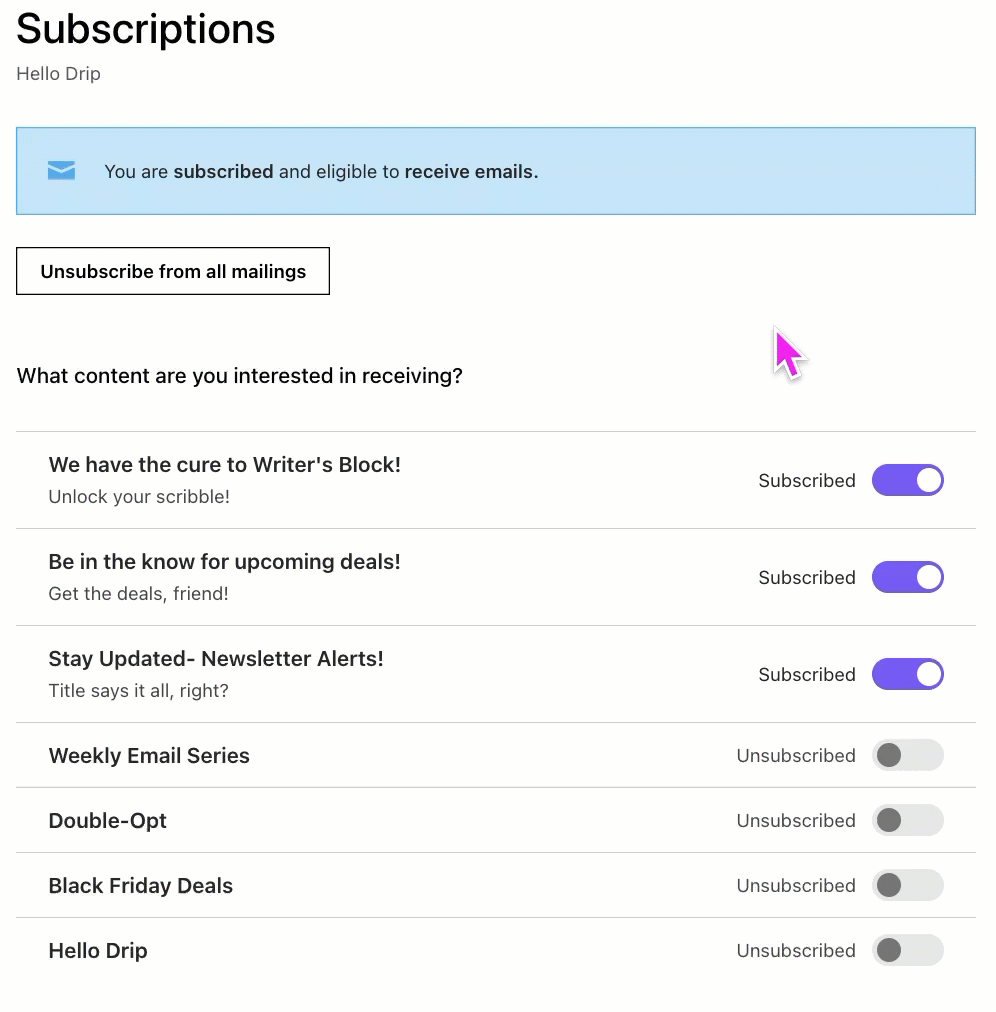Switch on the Double-Opt subscription
The image size is (996, 1012).
click(x=907, y=820)
